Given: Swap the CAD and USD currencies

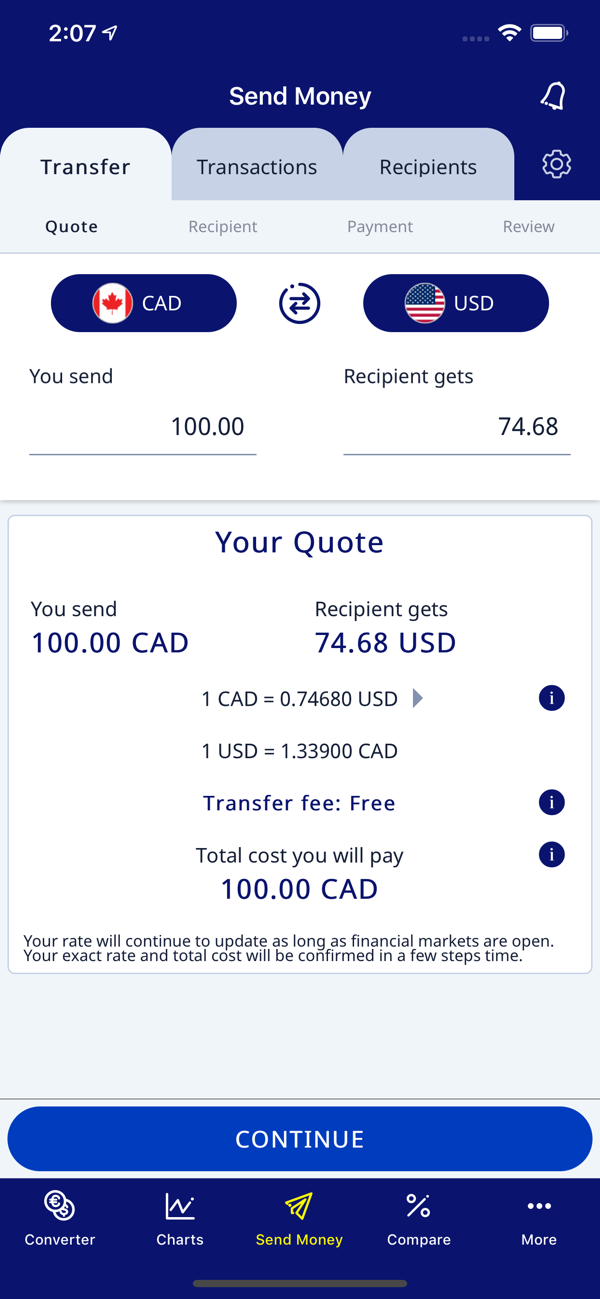Looking at the screenshot, I should 299,303.
